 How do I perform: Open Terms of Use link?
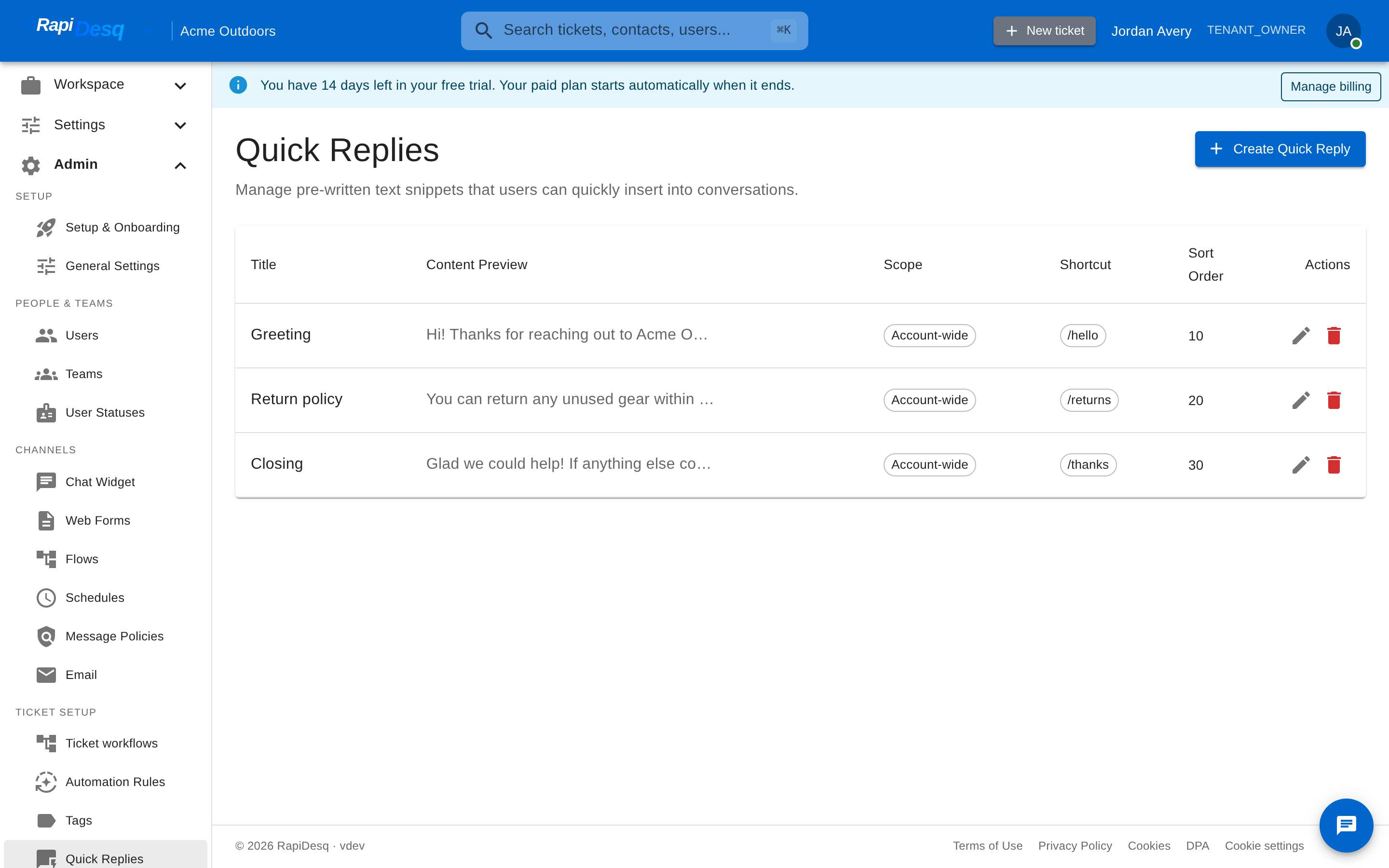(x=987, y=846)
